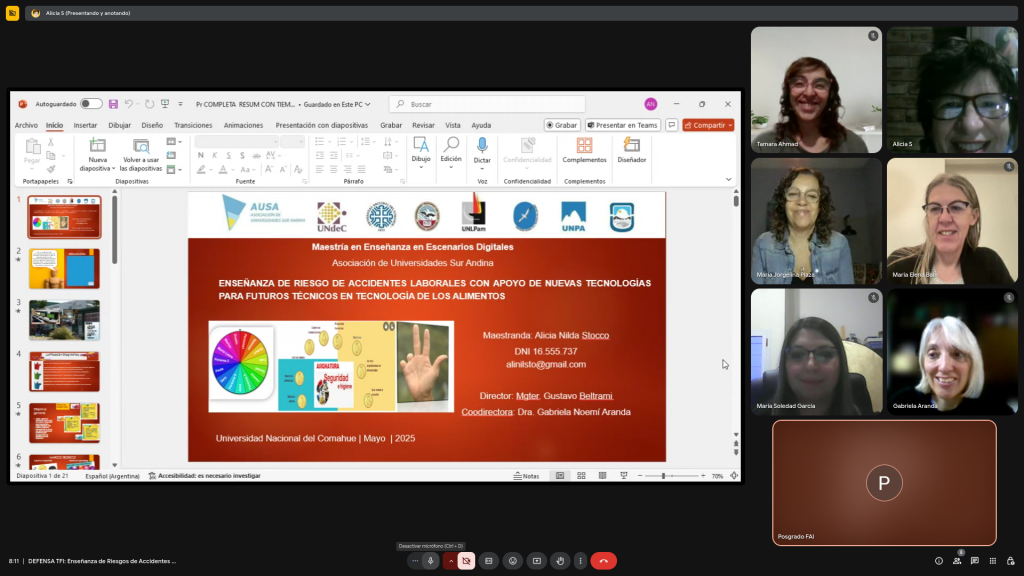The image size is (1024, 576).
Task: Click the Buscar search box
Action: (x=487, y=104)
